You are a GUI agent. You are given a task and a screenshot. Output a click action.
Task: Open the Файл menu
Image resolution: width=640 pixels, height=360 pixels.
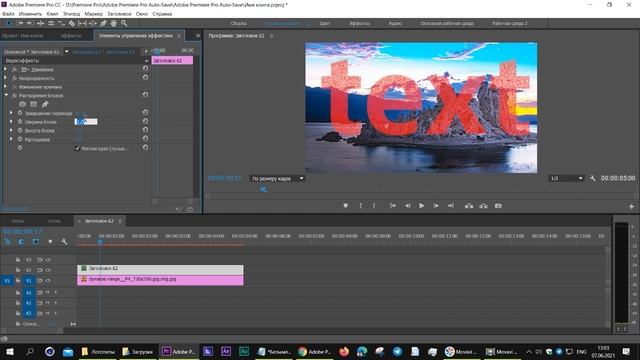tap(8, 14)
